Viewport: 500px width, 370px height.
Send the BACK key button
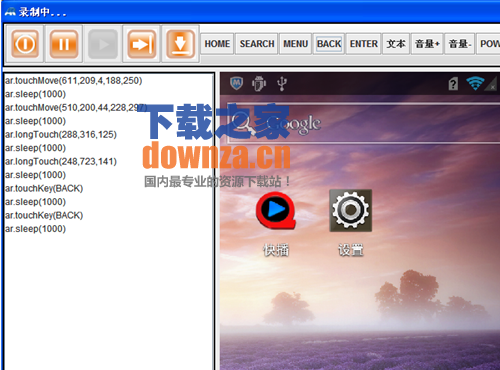329,44
